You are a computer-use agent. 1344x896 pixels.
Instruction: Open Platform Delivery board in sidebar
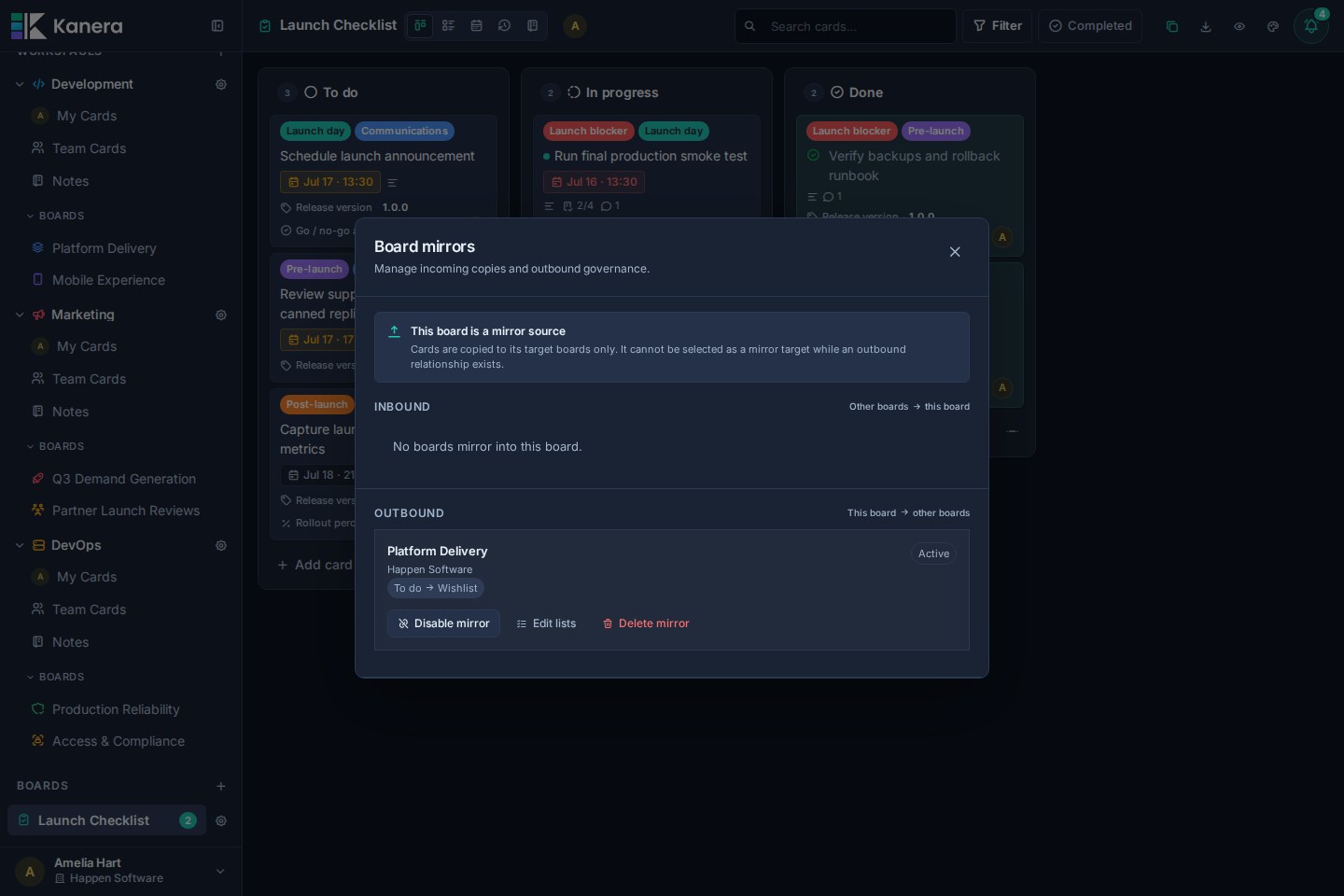click(104, 248)
